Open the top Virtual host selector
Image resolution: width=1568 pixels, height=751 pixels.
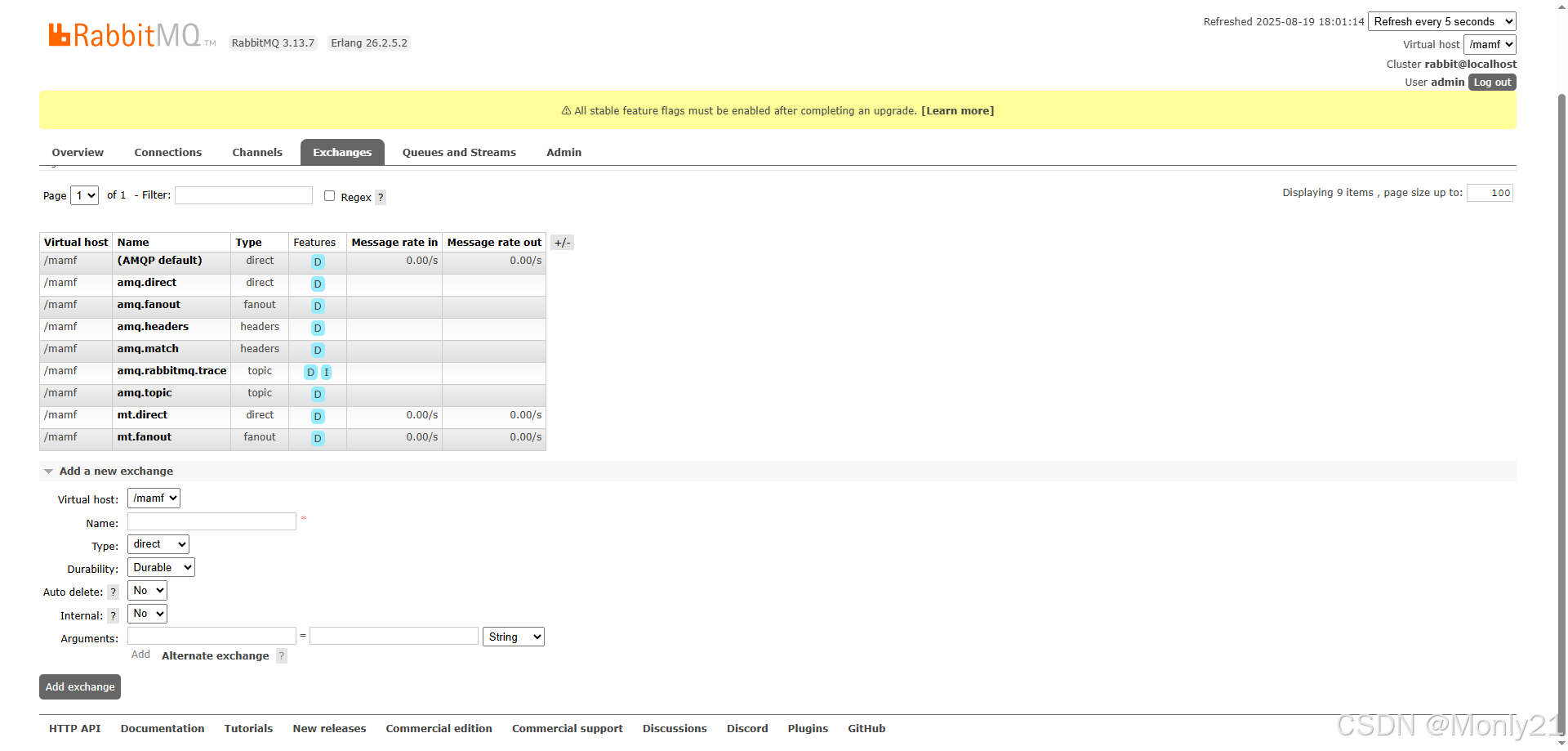pos(1490,45)
